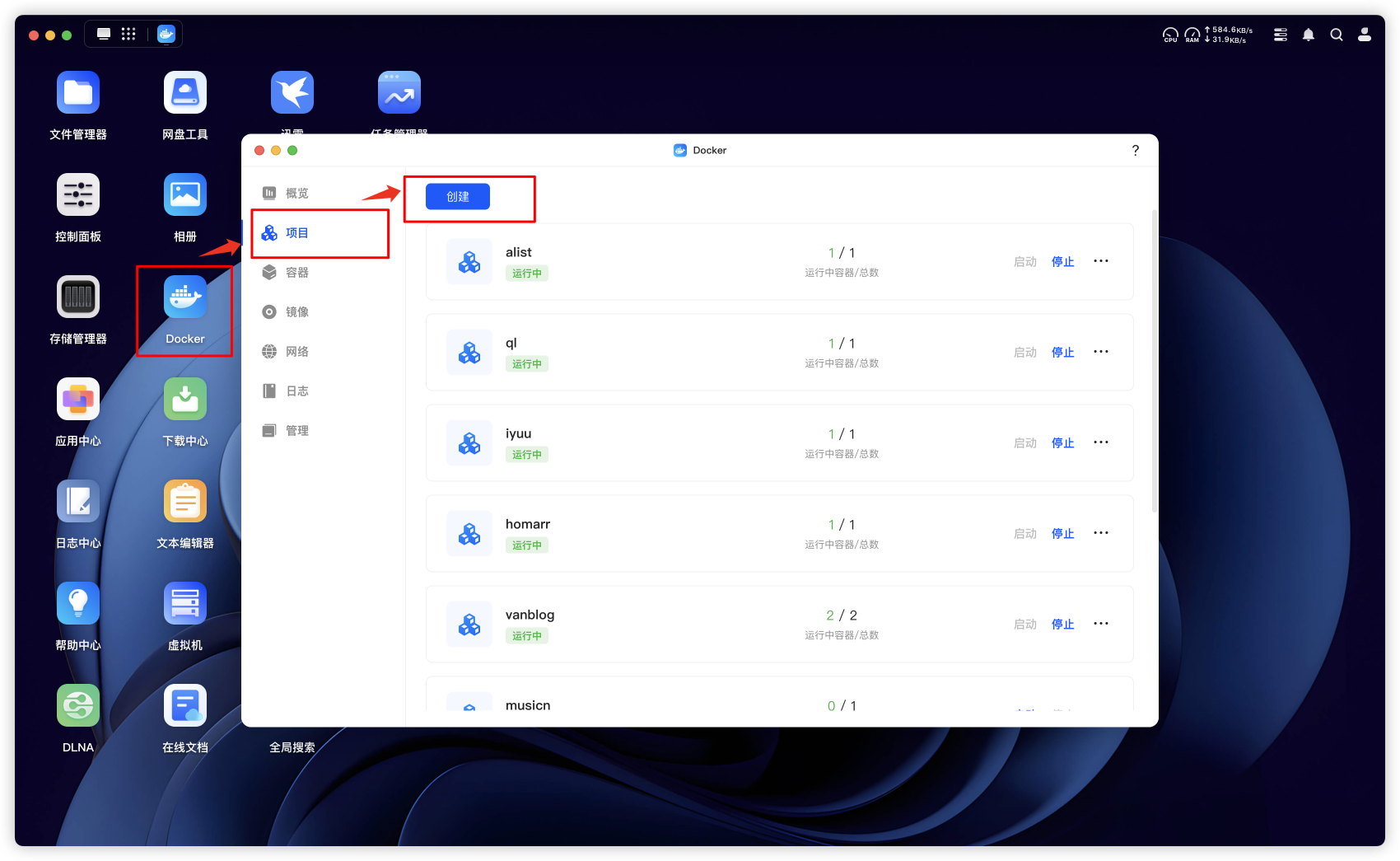
Task: Launch the 虚拟机 desktop icon
Action: pyautogui.click(x=185, y=603)
